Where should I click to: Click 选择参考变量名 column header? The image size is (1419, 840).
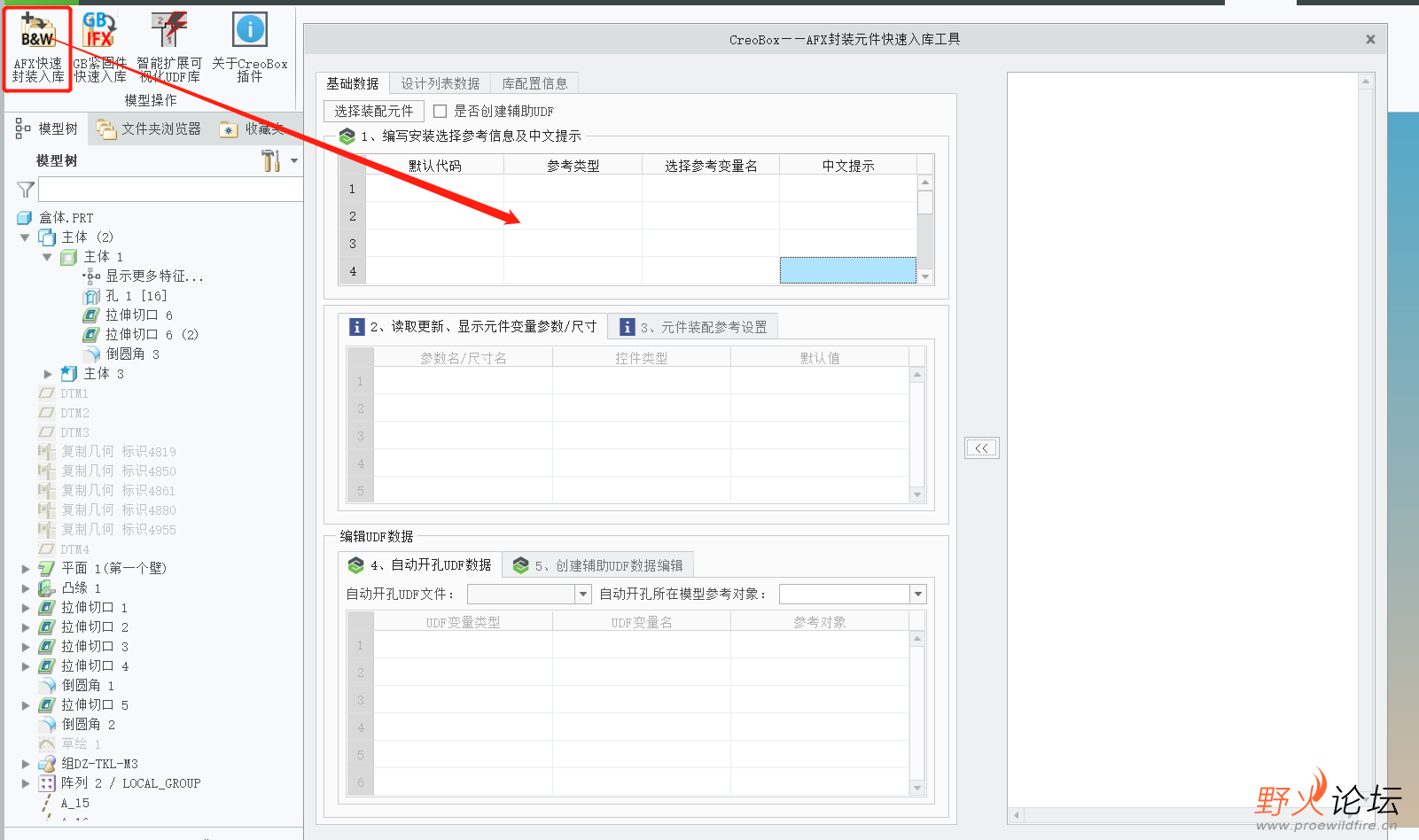tap(711, 165)
